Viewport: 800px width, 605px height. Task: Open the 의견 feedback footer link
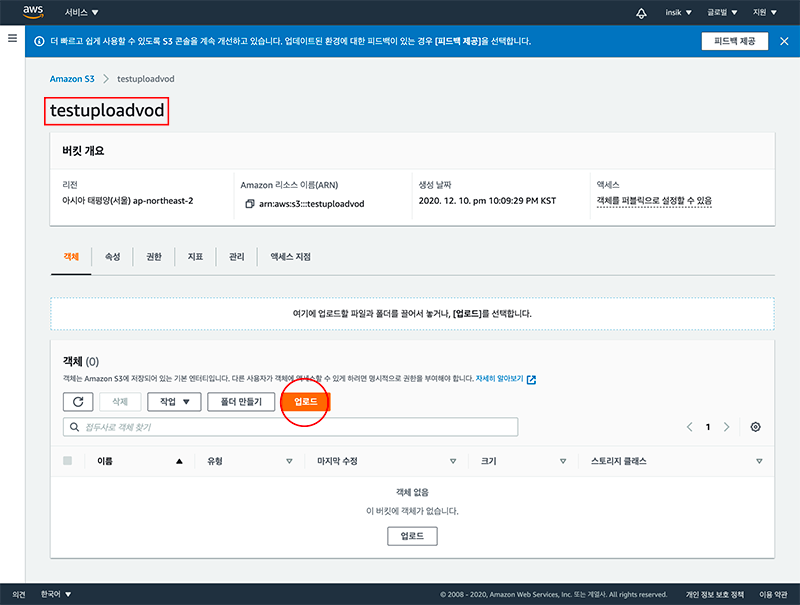19,594
